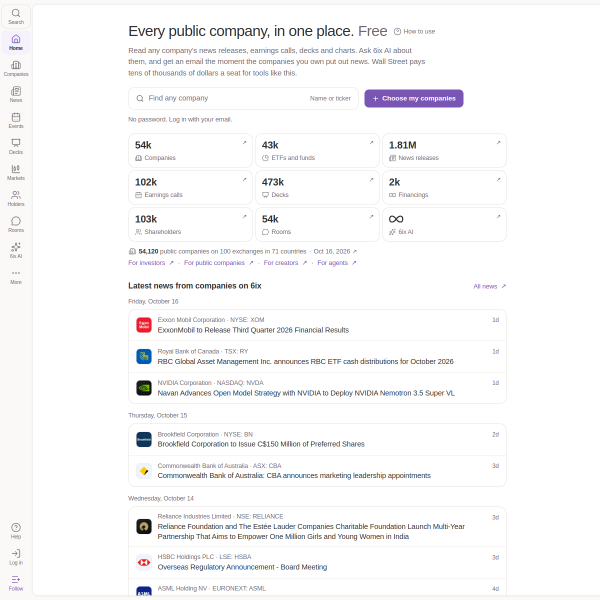Click the Log in sidebar icon
The image size is (600, 600).
tap(16, 557)
